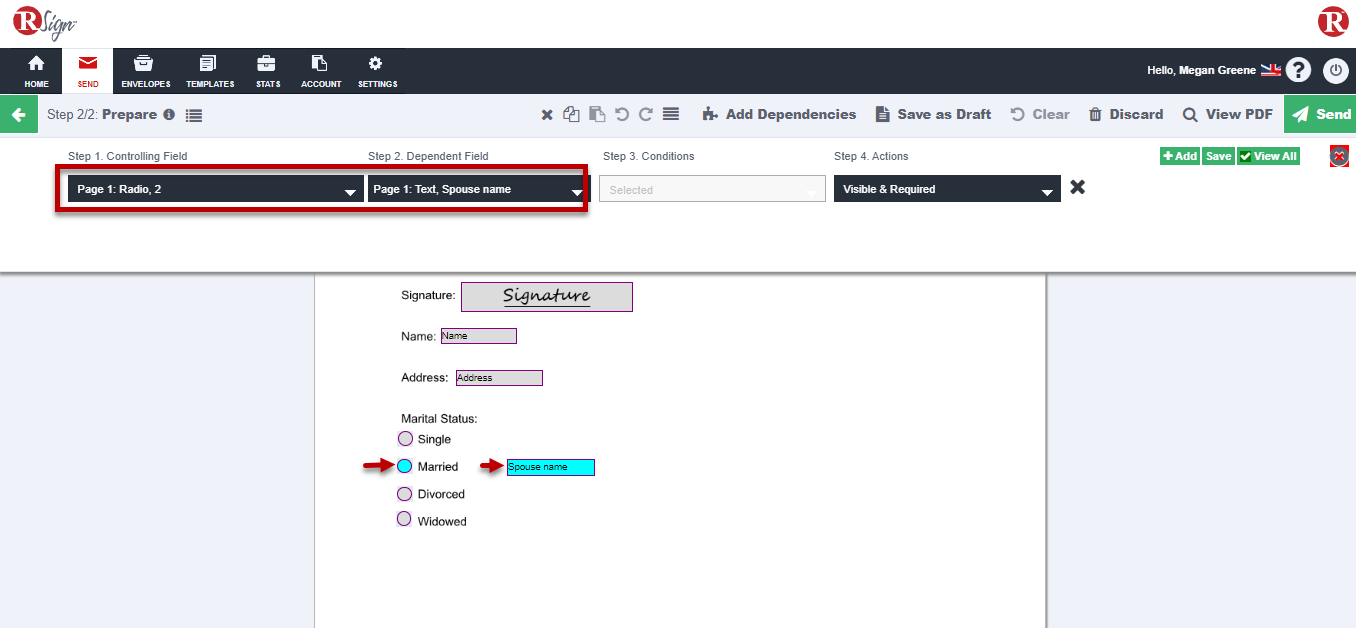Go to the Templates tab
This screenshot has height=628, width=1356.
[209, 72]
